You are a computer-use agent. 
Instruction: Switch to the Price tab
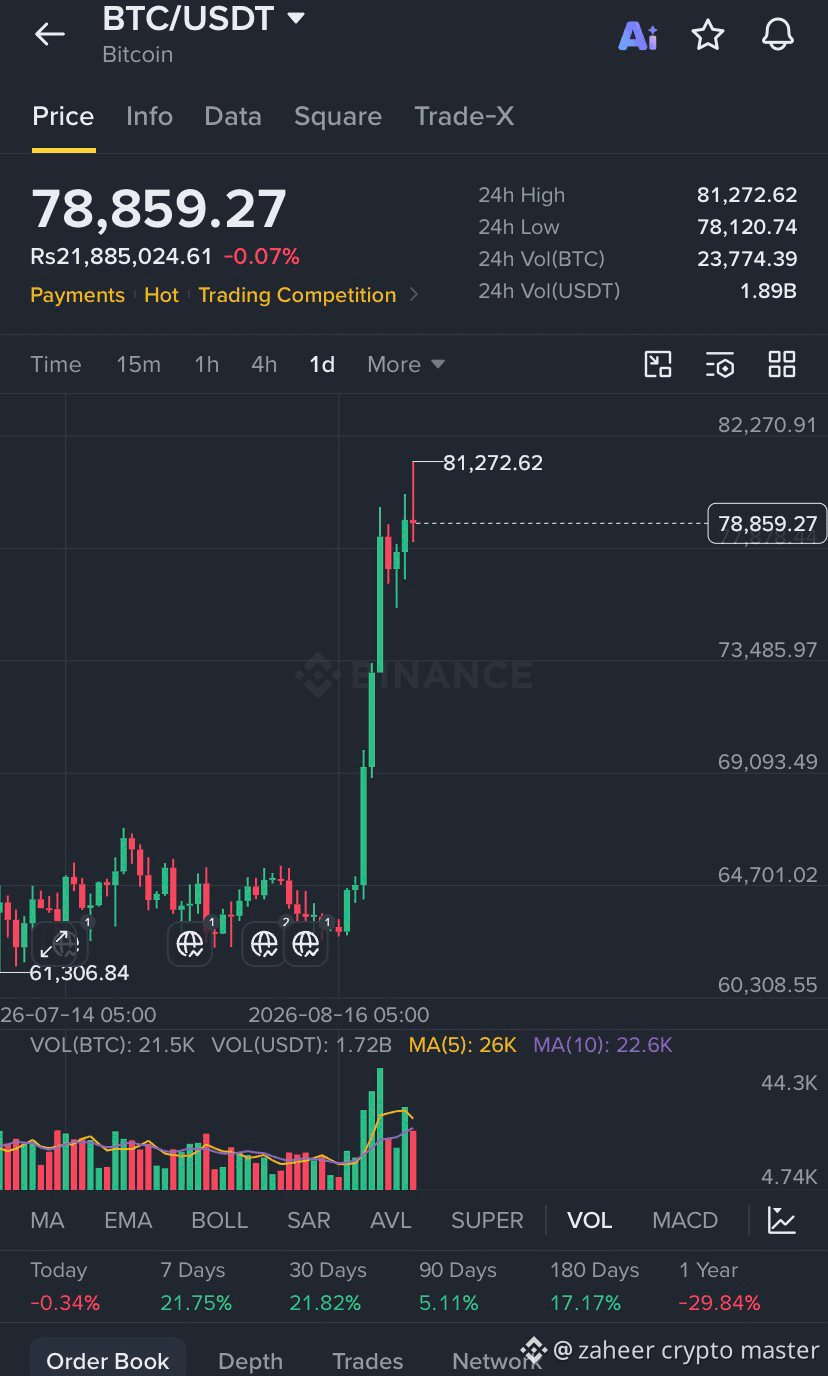click(x=63, y=116)
